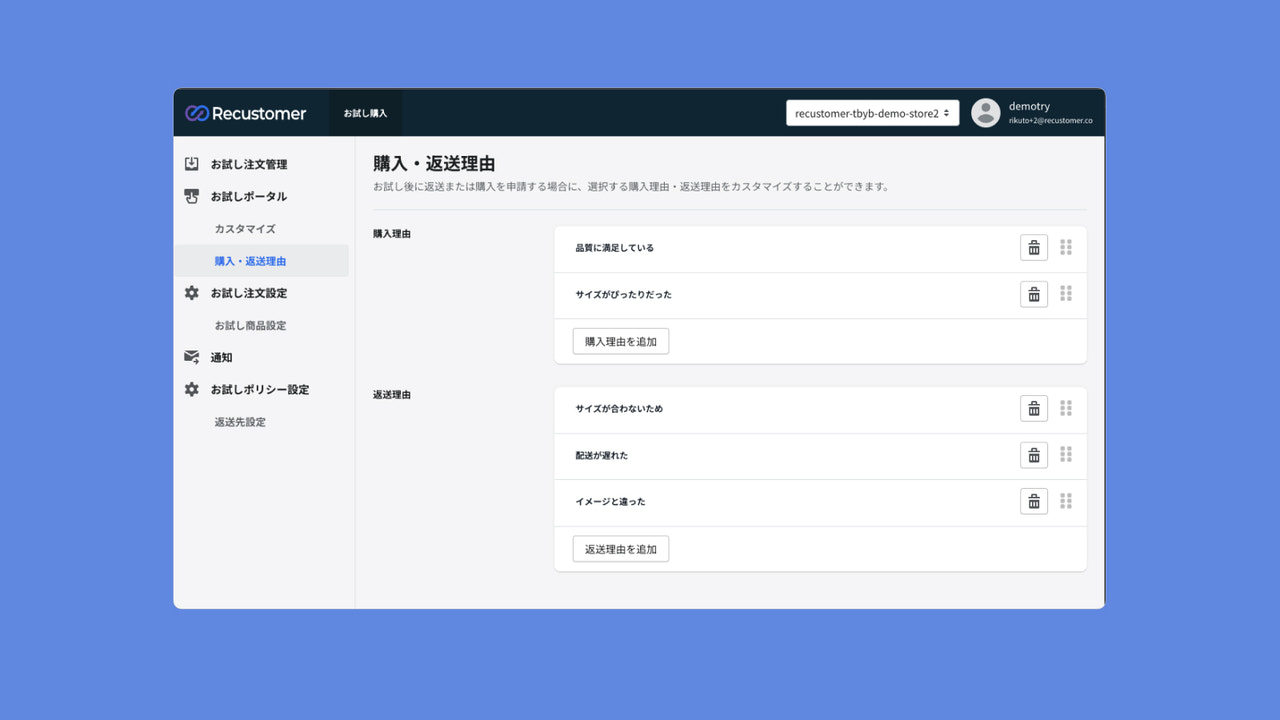Grab drag handle for 品質に満足している
Viewport: 1280px width, 720px height.
pyautogui.click(x=1066, y=247)
